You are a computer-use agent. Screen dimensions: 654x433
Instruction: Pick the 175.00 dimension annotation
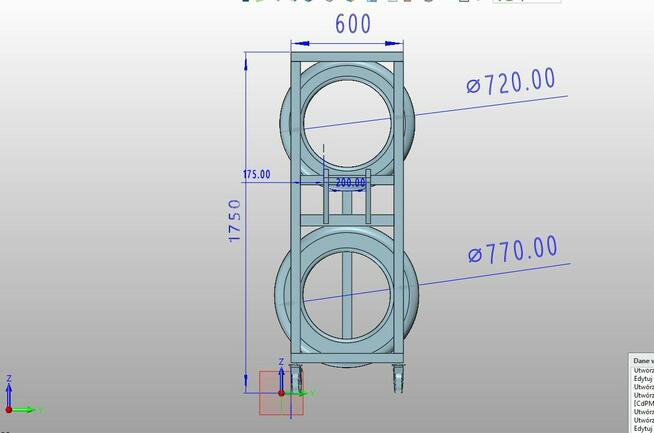pos(256,174)
